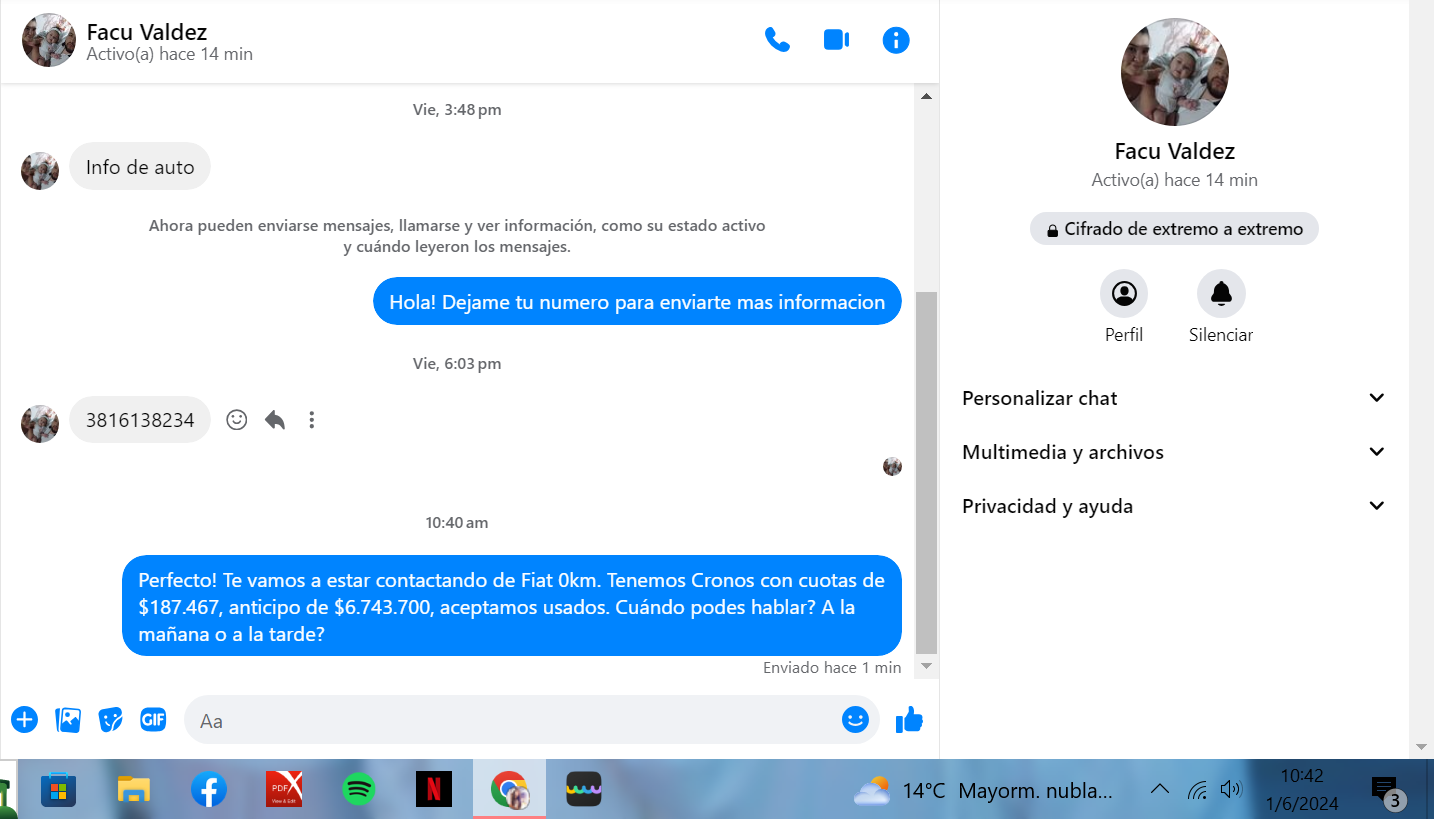Open the black wave-logo app on taskbar
Image resolution: width=1434 pixels, height=819 pixels.
click(x=584, y=790)
